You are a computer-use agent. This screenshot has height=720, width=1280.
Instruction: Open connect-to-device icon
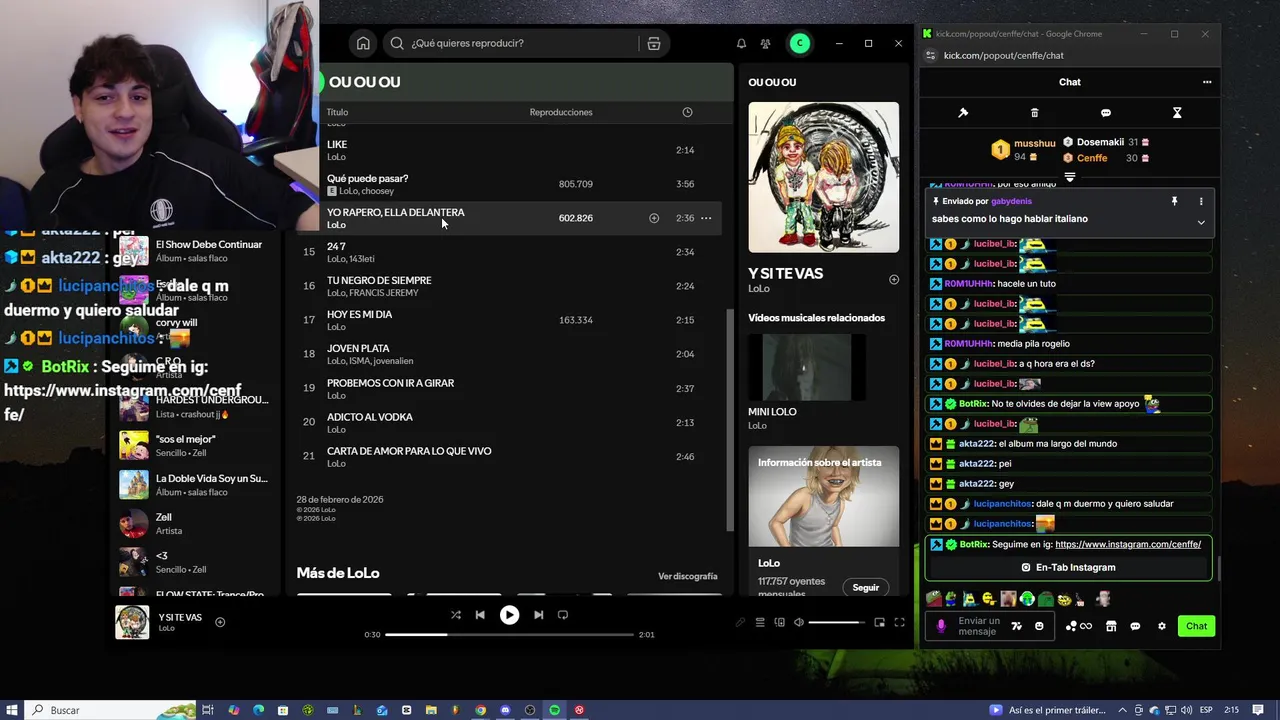click(780, 622)
